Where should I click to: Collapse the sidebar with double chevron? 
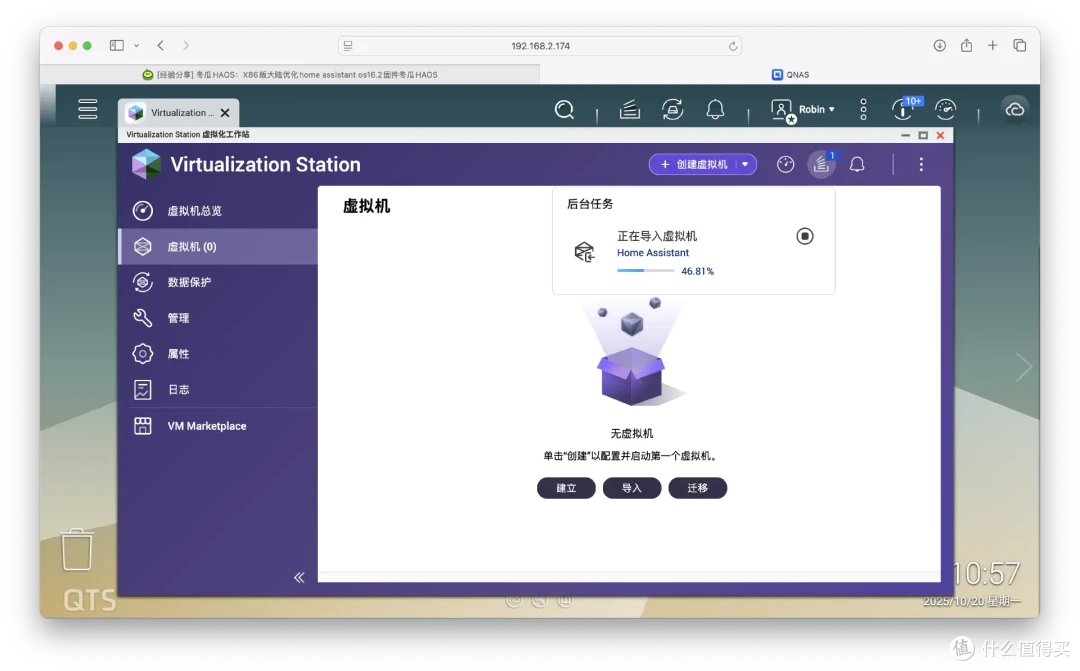299,577
